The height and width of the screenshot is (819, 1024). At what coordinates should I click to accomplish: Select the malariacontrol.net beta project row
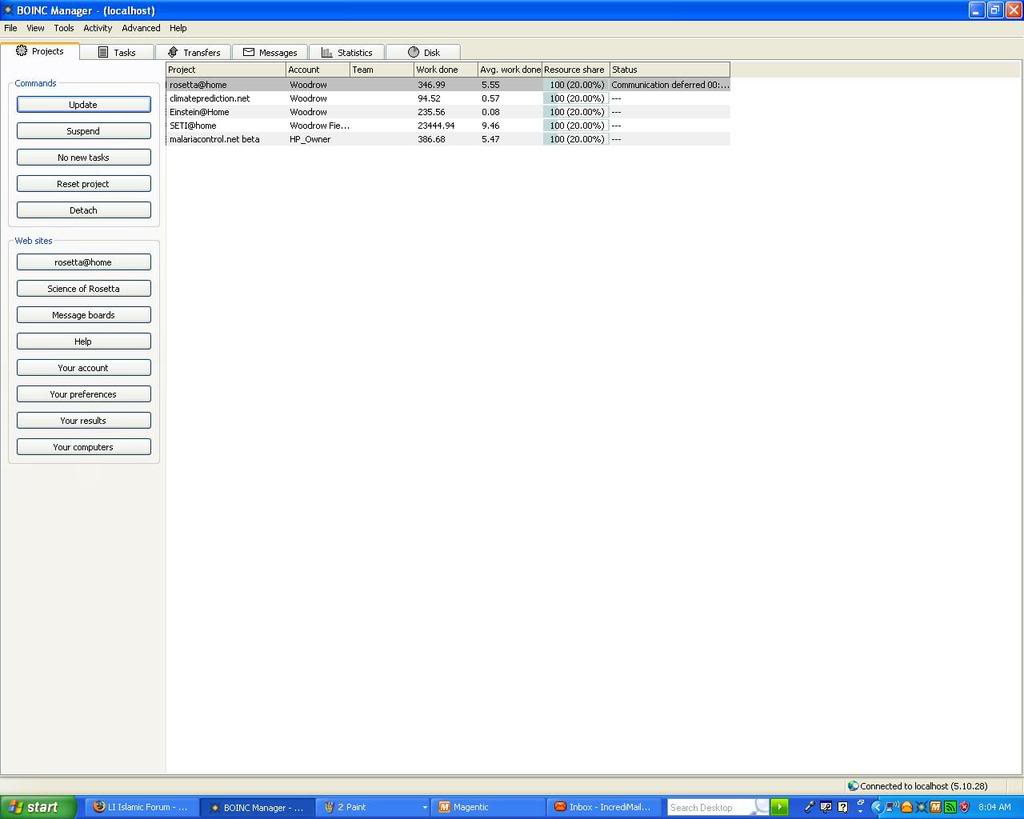448,139
